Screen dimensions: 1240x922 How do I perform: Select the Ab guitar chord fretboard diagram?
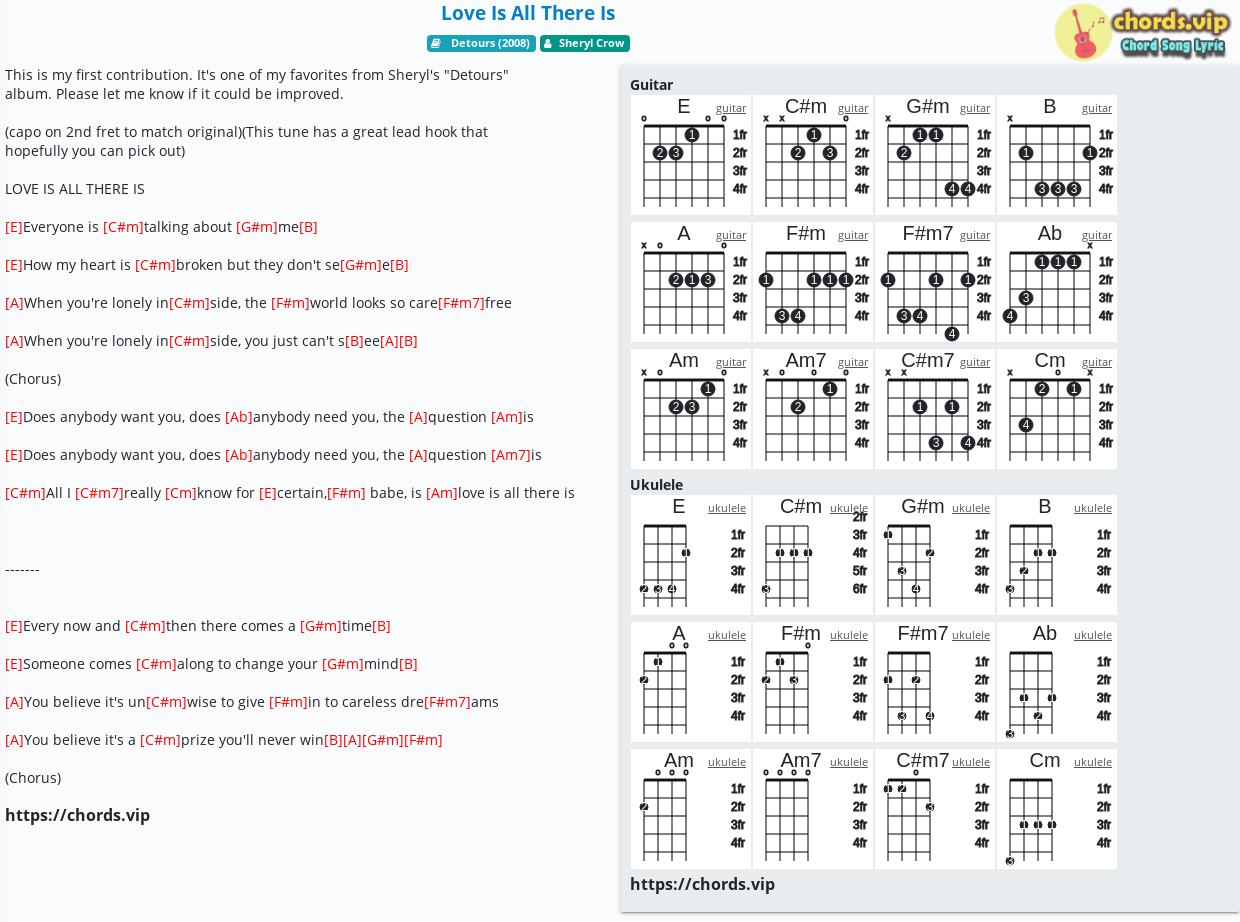click(1057, 282)
